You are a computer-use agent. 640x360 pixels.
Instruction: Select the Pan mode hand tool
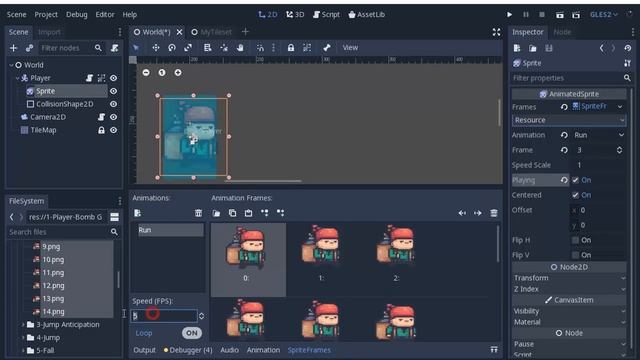[x=240, y=48]
